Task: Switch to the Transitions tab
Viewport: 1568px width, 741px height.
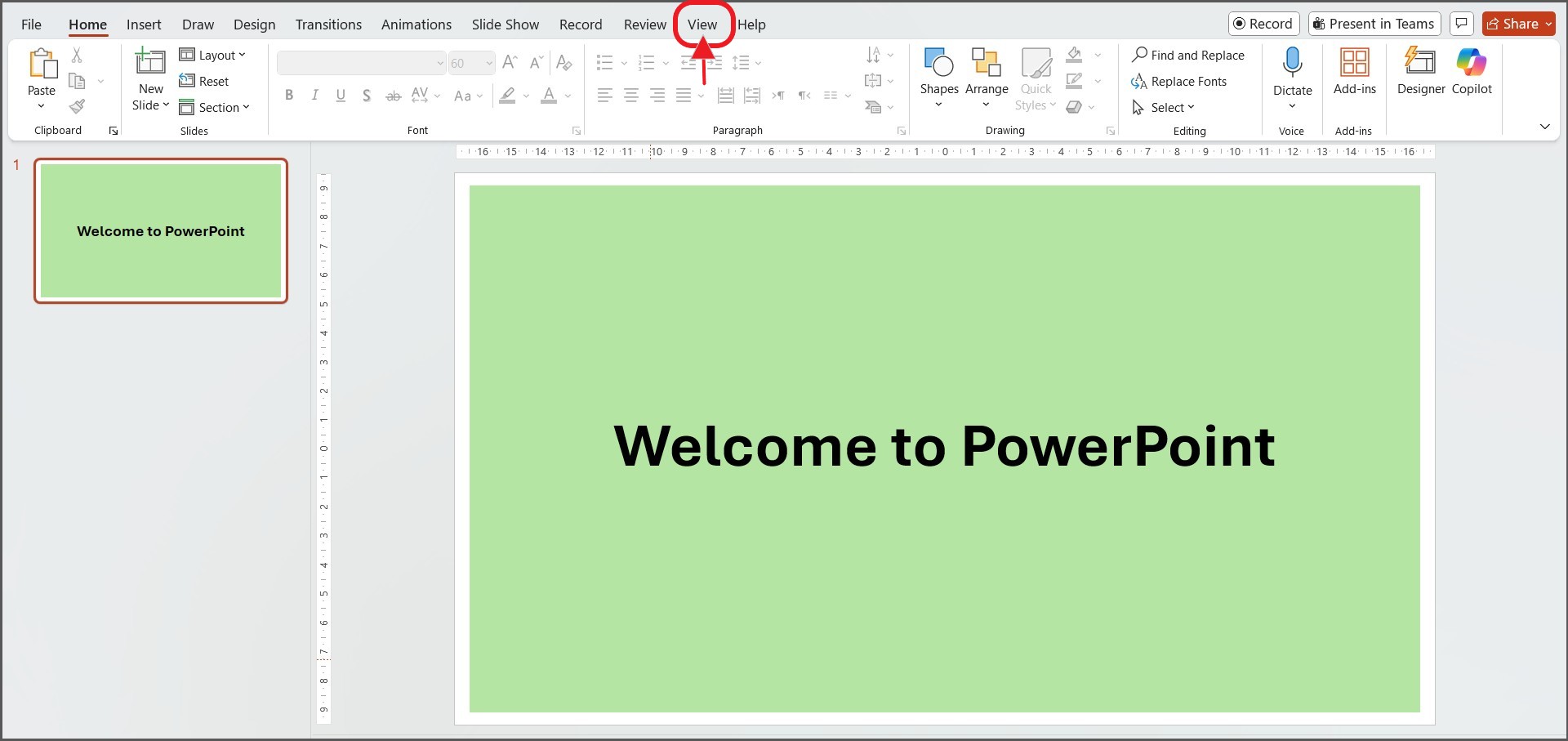Action: point(328,25)
